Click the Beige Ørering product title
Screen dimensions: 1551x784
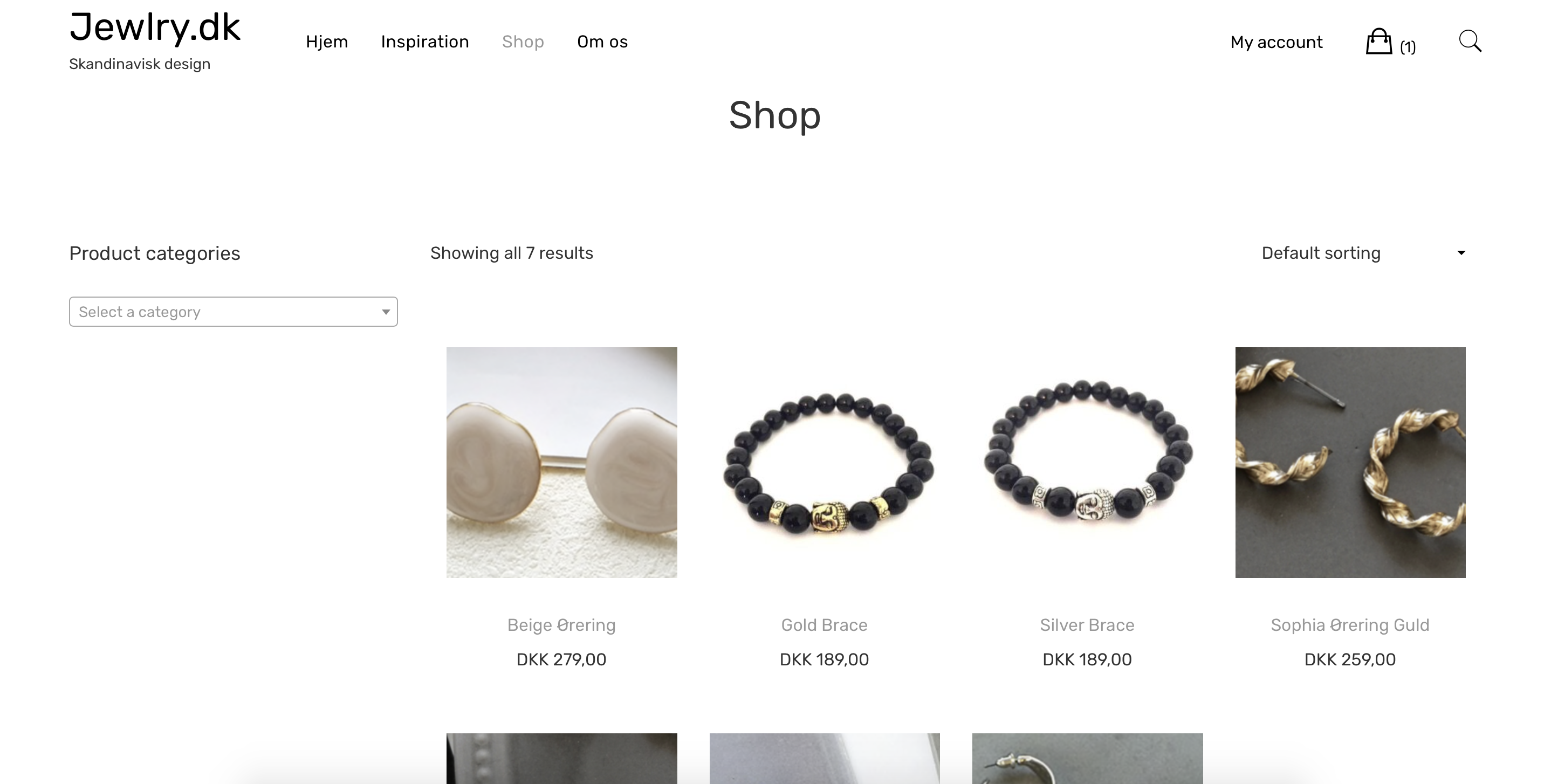click(561, 625)
